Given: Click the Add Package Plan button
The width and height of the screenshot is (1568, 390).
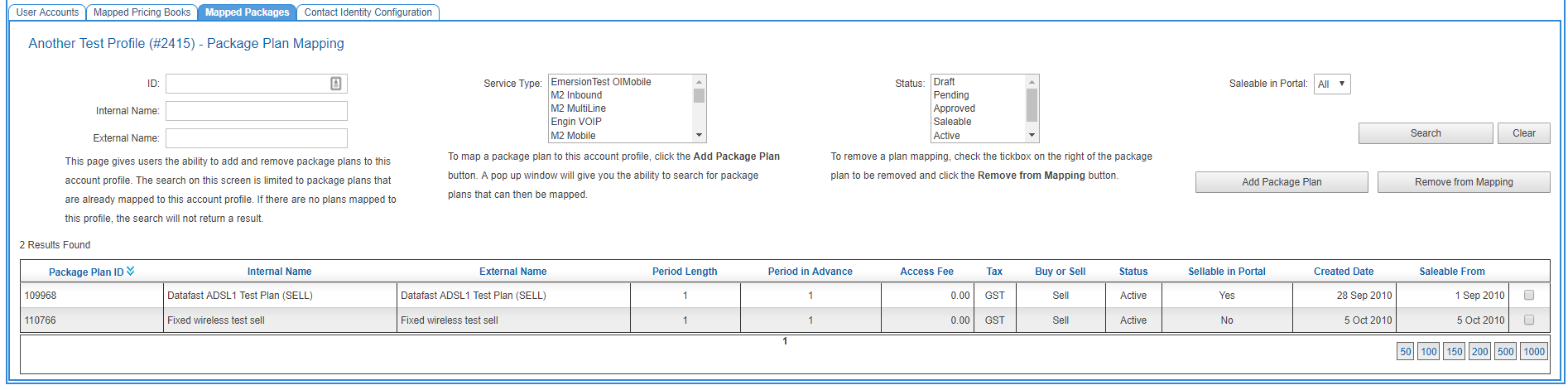Looking at the screenshot, I should 1281,182.
